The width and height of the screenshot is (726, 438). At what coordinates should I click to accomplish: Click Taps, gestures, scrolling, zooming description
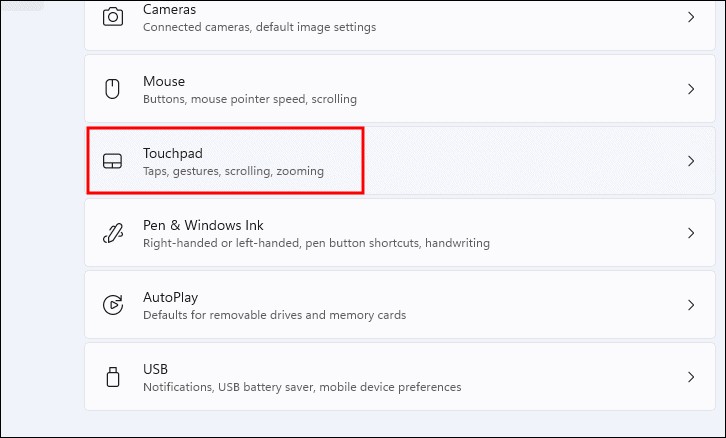233,171
